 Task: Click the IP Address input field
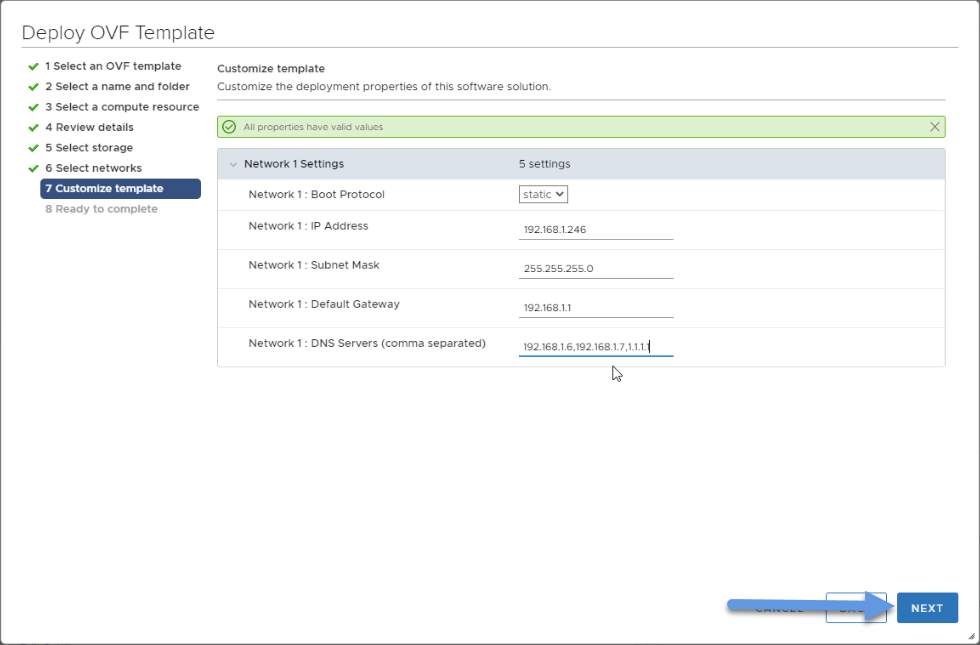[x=596, y=229]
